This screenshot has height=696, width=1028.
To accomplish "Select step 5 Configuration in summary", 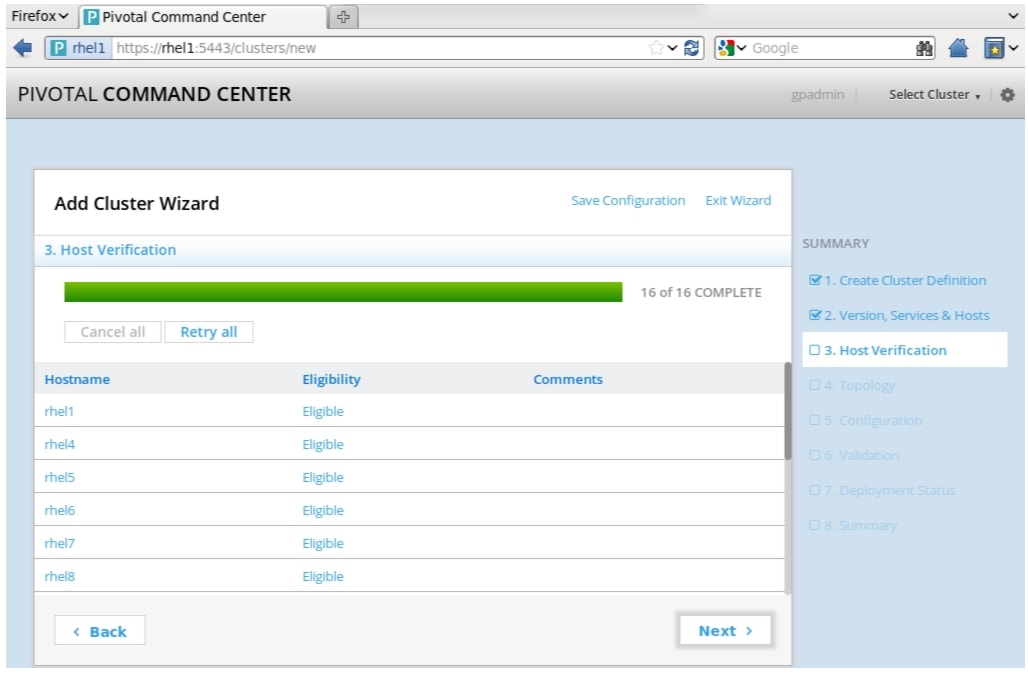I will [x=873, y=420].
